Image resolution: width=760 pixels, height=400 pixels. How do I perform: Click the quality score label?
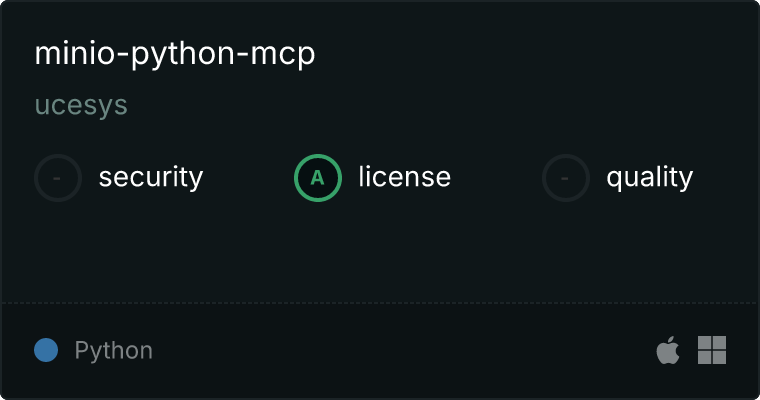649,177
